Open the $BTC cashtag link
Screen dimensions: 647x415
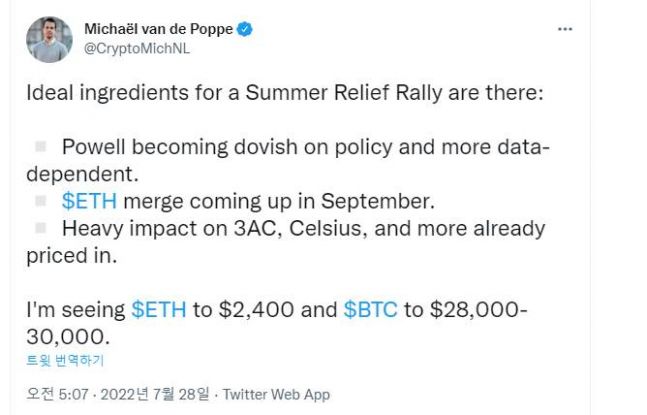point(370,309)
